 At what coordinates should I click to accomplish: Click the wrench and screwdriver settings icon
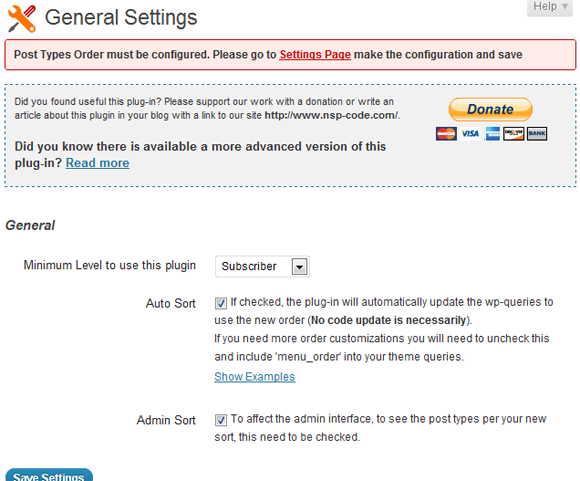22,18
